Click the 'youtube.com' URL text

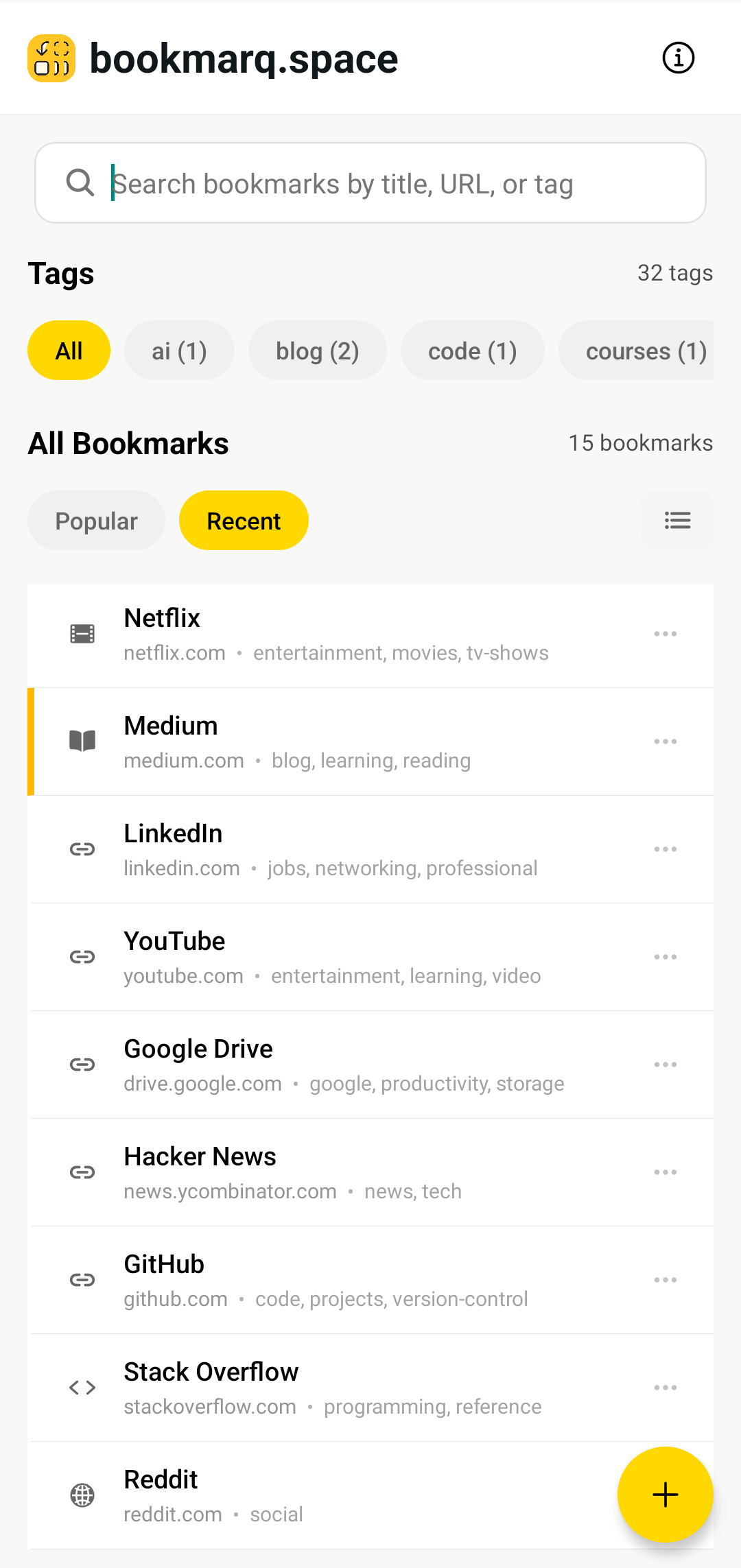[183, 976]
